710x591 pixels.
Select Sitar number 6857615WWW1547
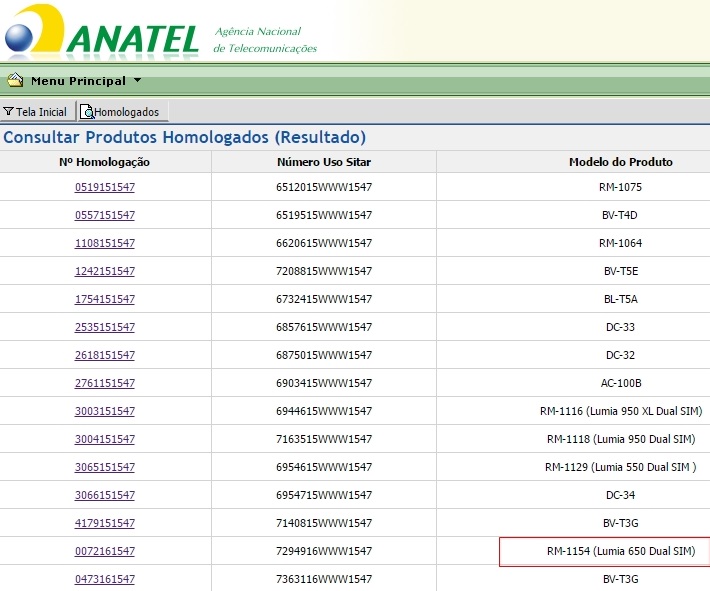pos(324,327)
